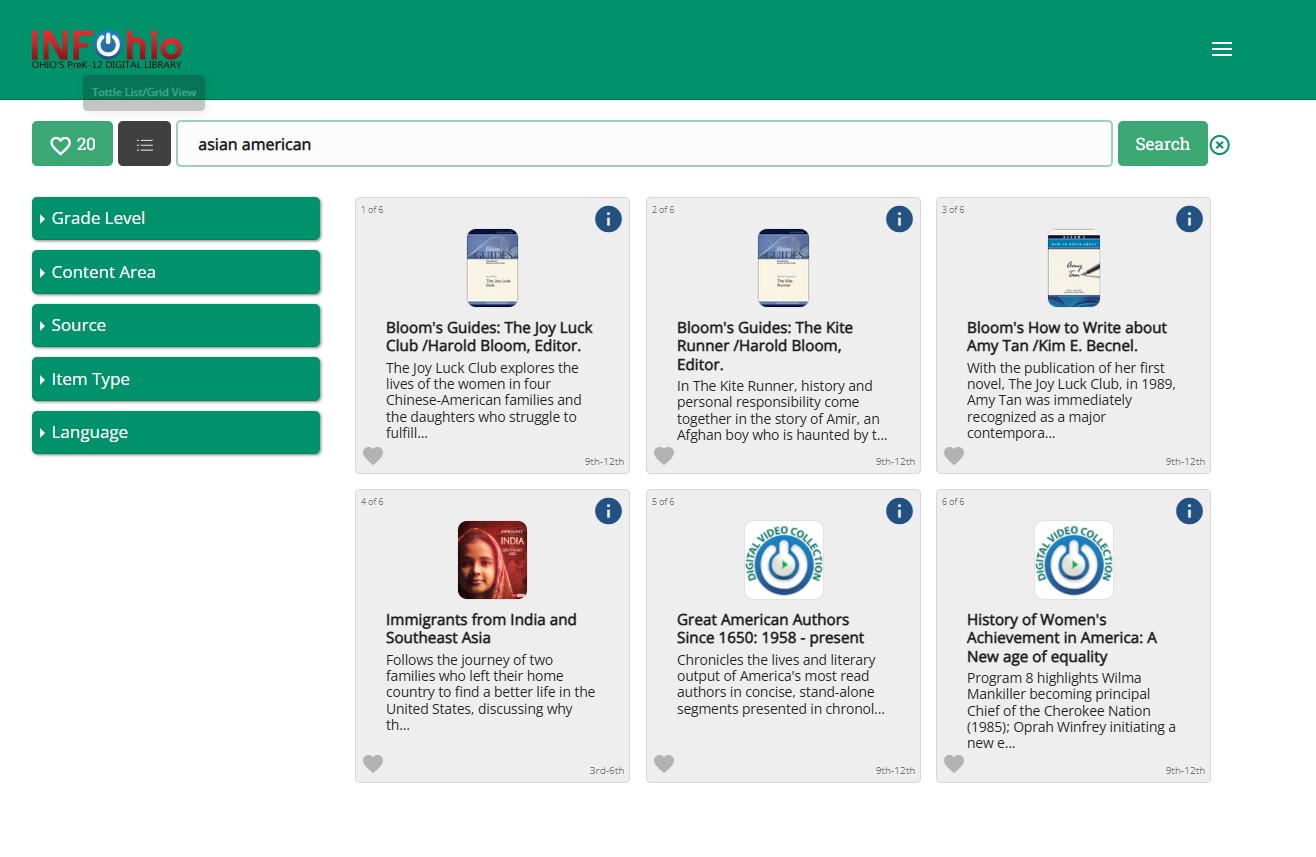Open title History of Women's Achievement in America
Image resolution: width=1316 pixels, height=857 pixels.
click(x=1062, y=638)
